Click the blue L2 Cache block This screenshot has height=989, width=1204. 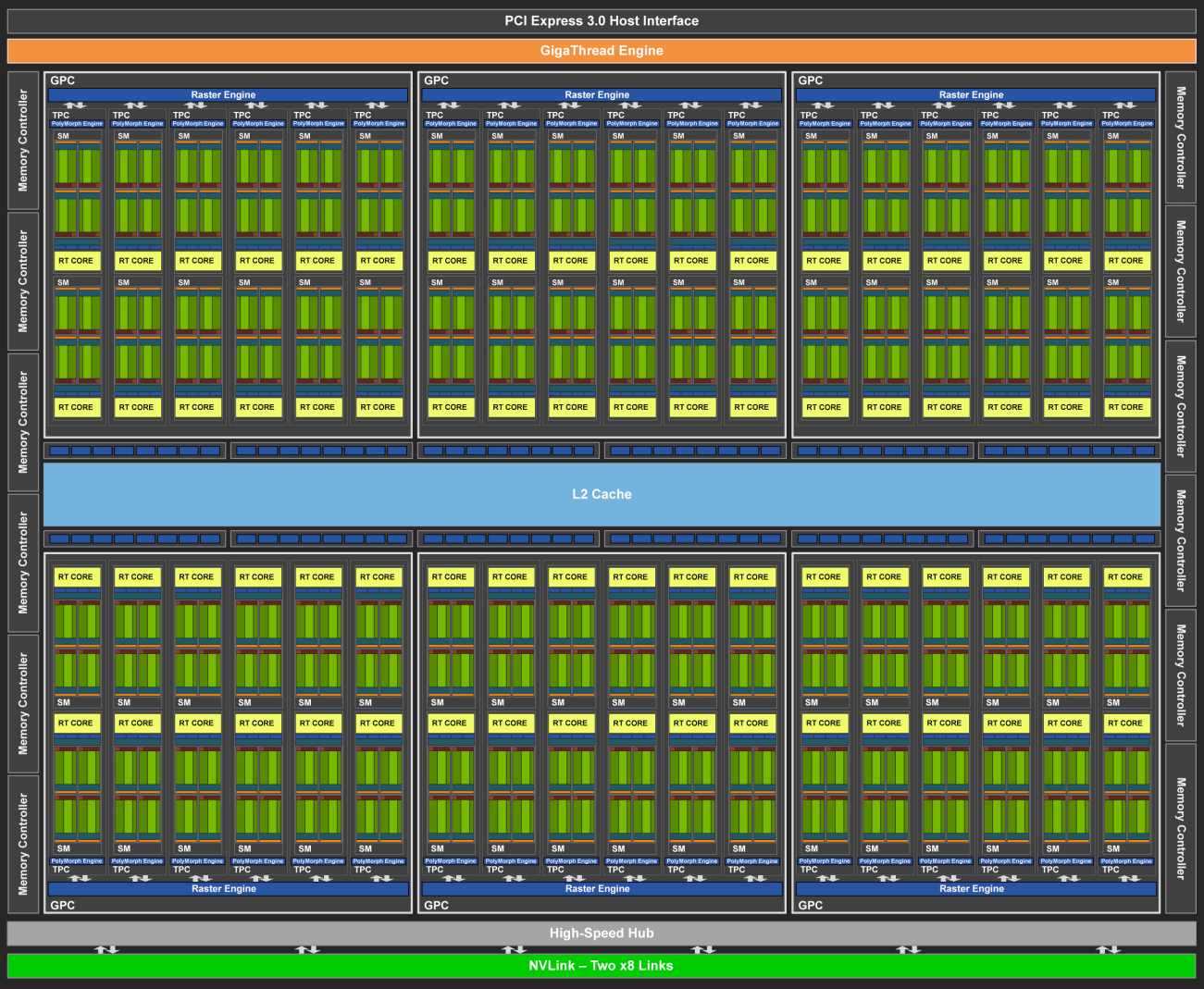coord(602,494)
